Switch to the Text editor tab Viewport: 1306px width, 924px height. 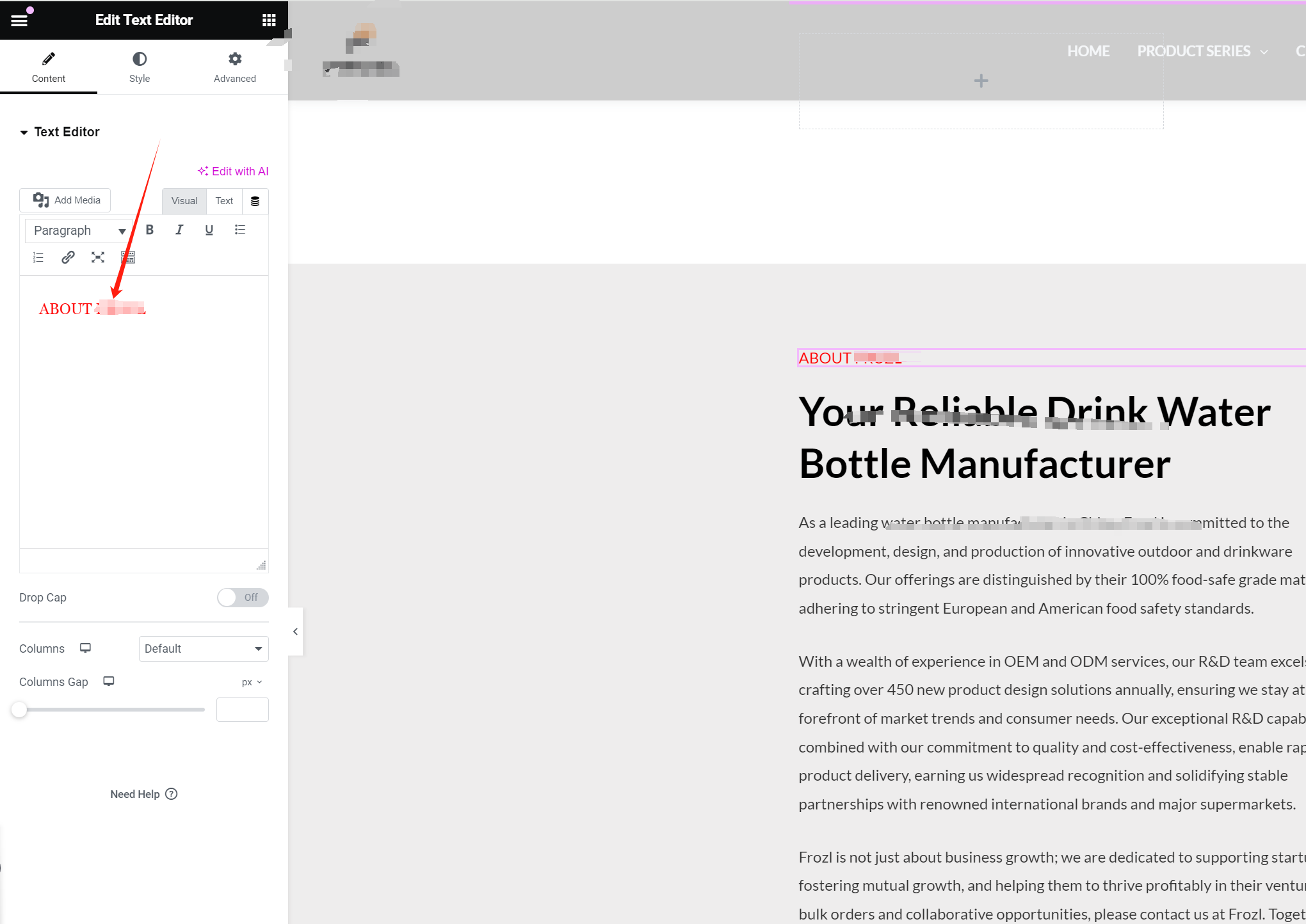point(224,200)
